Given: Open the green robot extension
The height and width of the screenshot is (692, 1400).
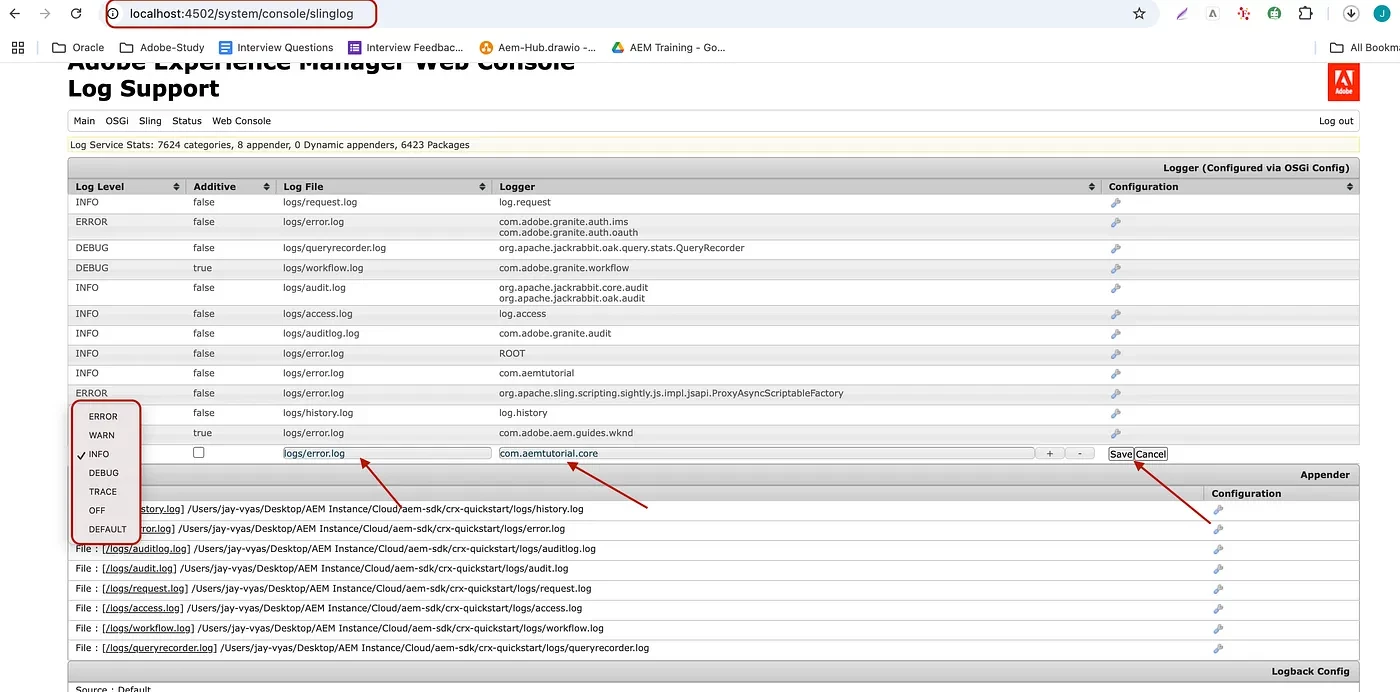Looking at the screenshot, I should point(1275,14).
